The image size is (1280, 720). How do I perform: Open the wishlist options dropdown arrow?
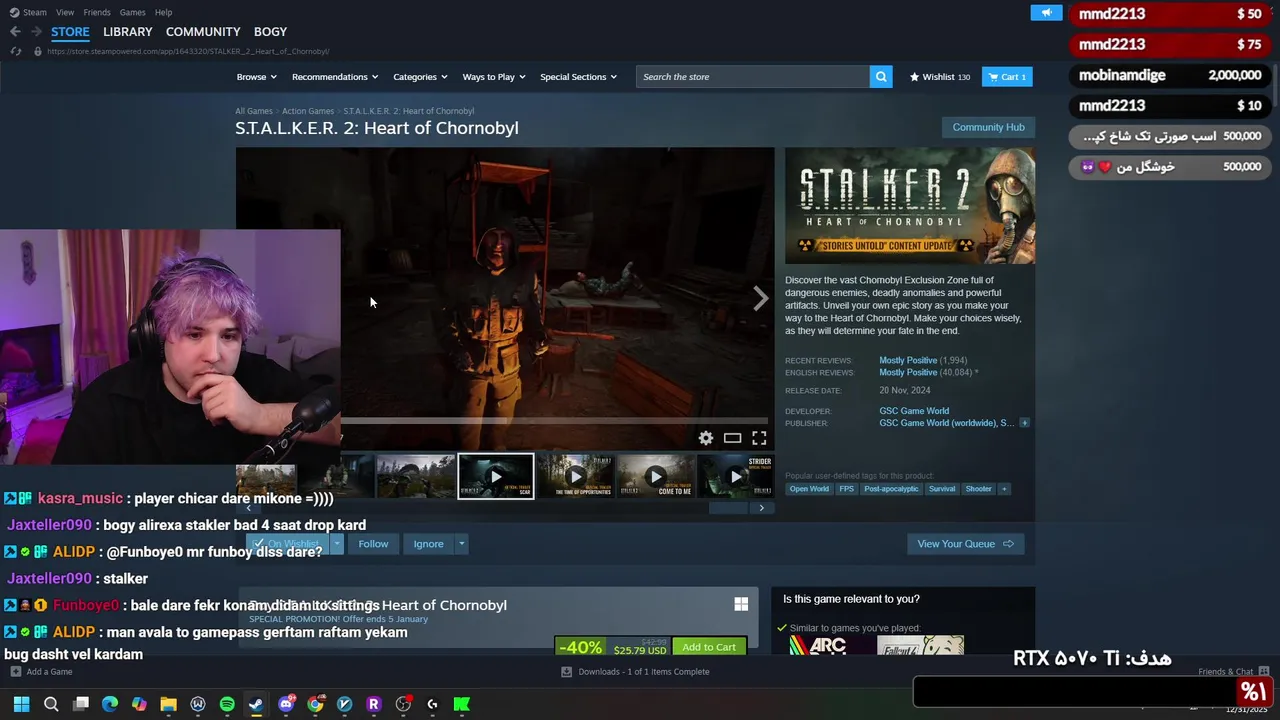(337, 544)
